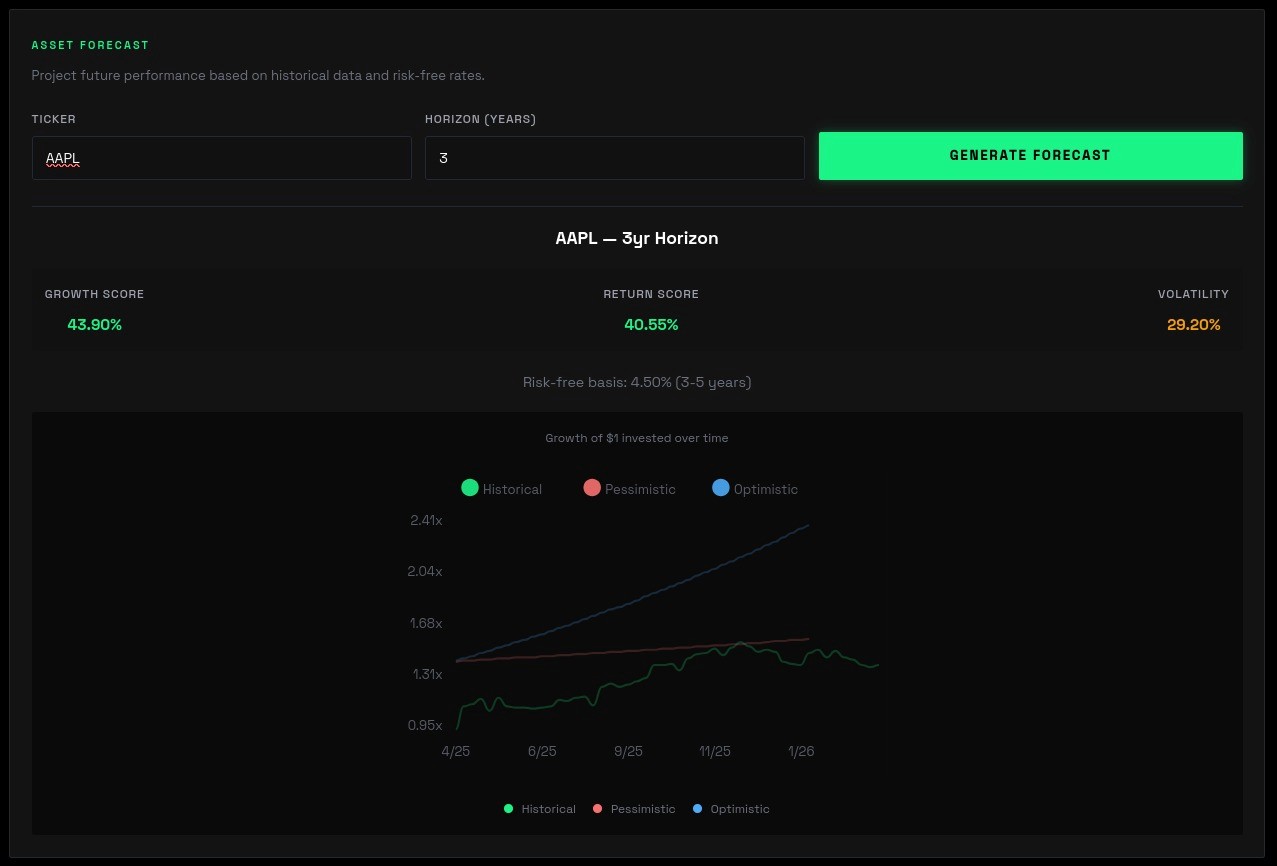1277x866 pixels.
Task: Toggle the Historical series in top legend
Action: coord(502,489)
